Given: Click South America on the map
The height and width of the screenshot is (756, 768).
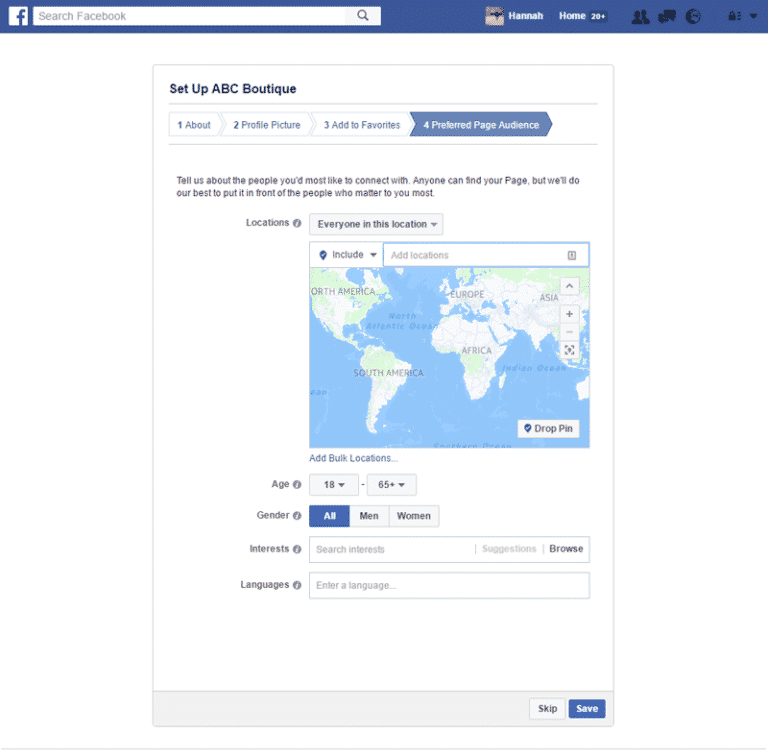Looking at the screenshot, I should coord(388,373).
